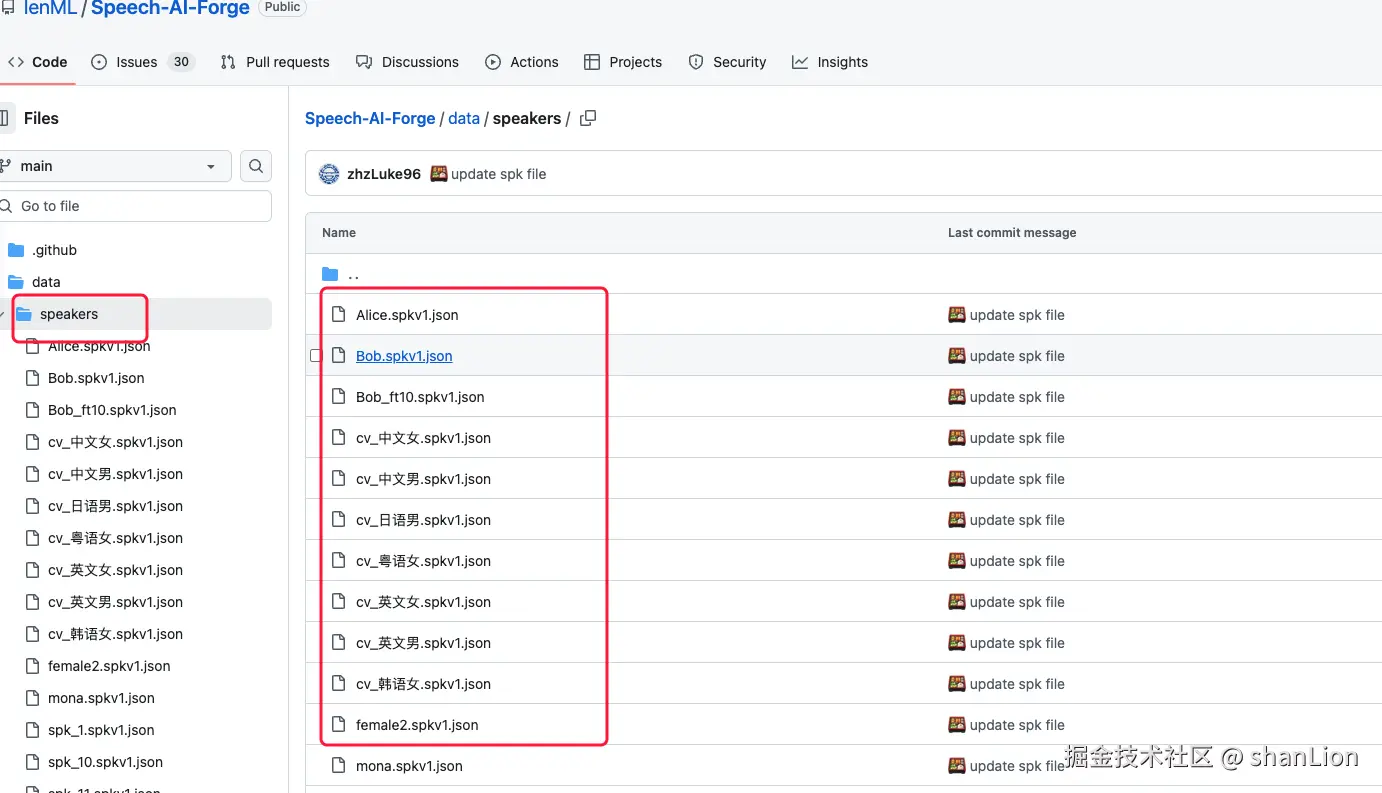Open cv_中文男.spkv1.json in the file list
1382x793 pixels.
pos(423,479)
